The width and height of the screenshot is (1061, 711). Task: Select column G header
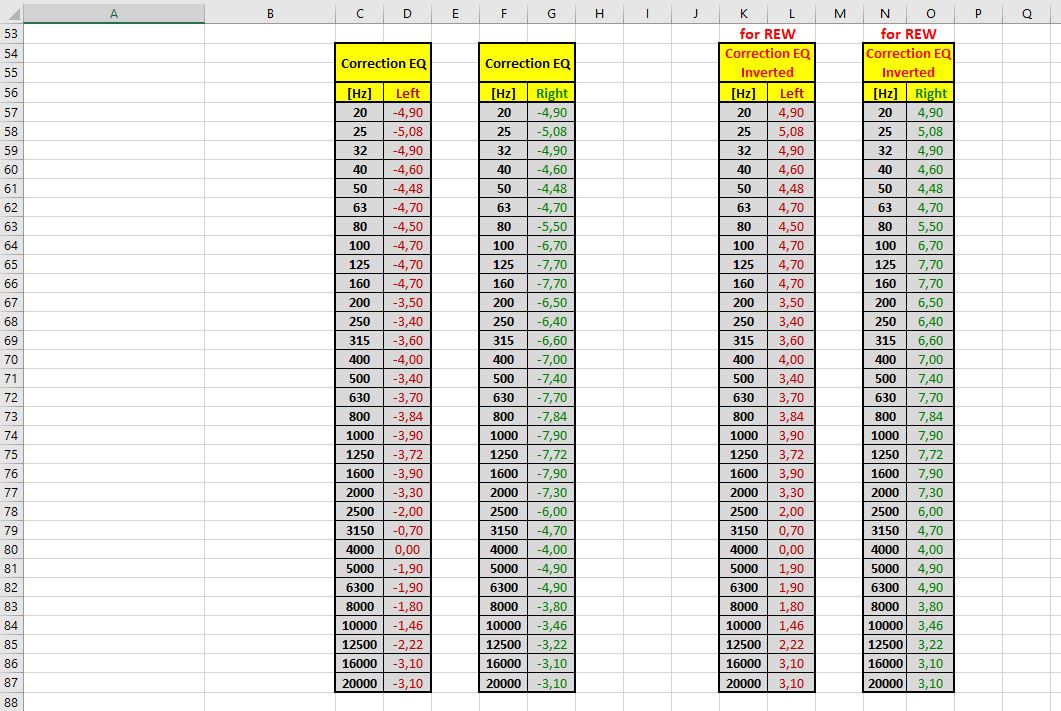coord(551,13)
